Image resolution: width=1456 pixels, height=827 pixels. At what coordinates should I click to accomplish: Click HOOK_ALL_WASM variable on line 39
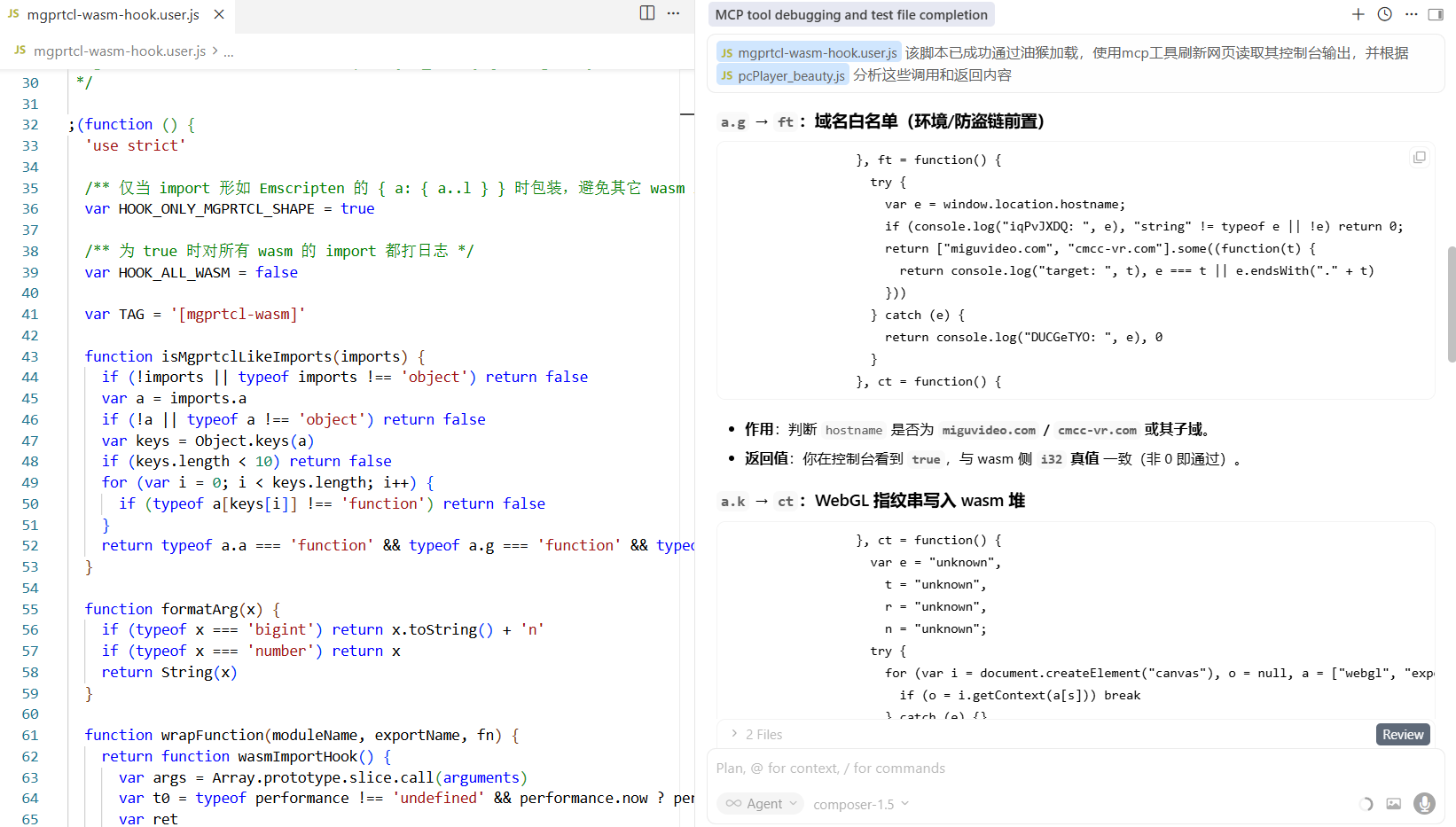click(174, 273)
